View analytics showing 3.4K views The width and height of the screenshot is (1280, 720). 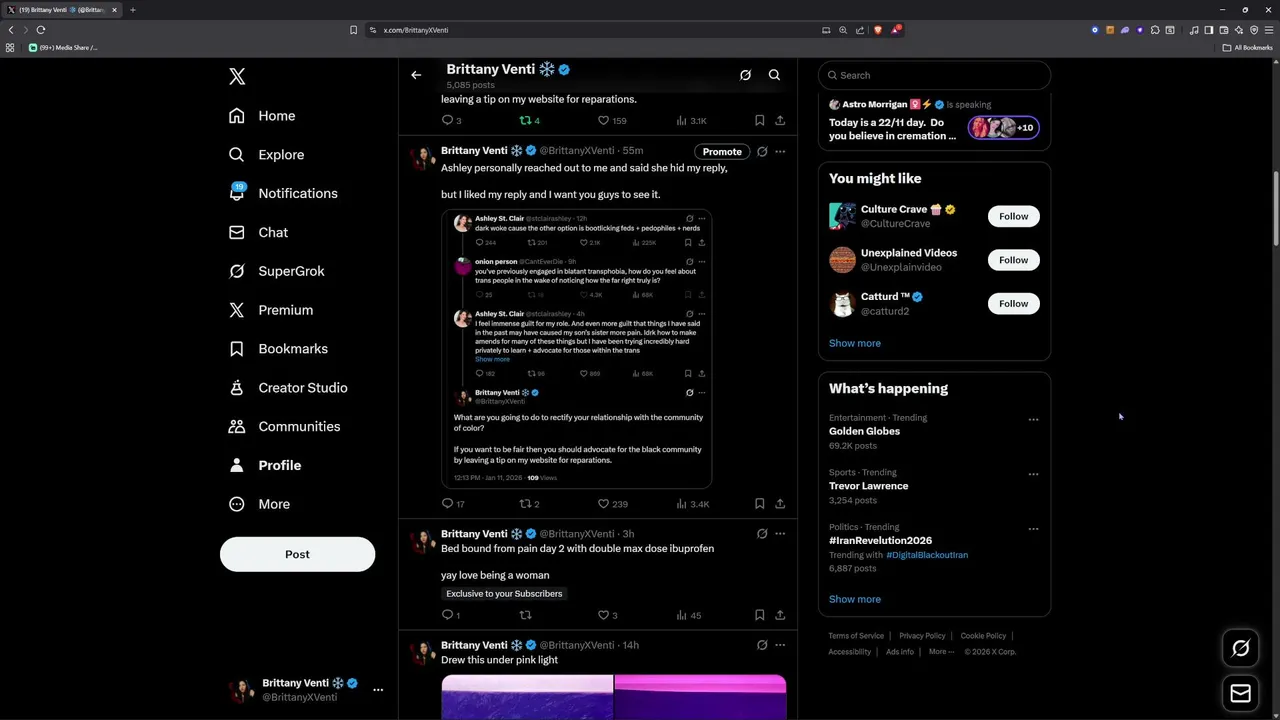click(693, 504)
